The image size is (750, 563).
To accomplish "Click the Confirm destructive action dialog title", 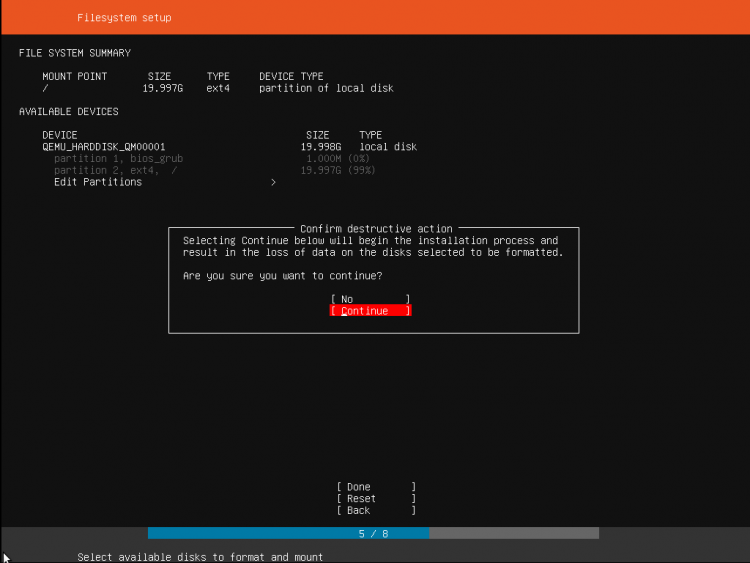I will [x=376, y=229].
